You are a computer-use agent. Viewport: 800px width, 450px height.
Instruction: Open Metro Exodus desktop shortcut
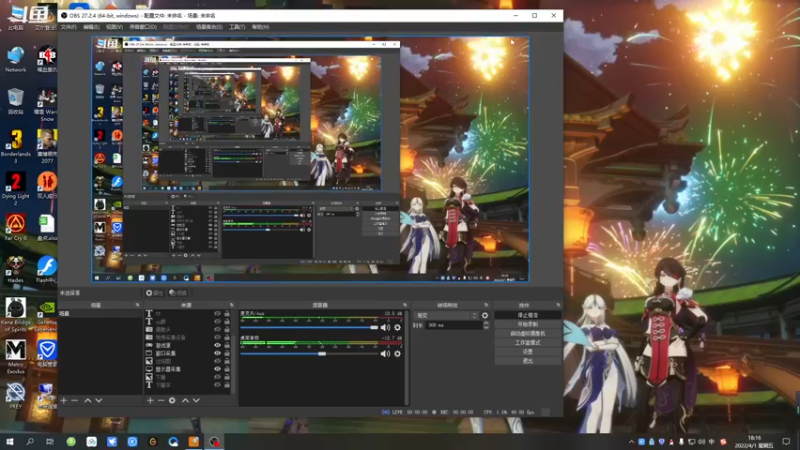[16, 357]
